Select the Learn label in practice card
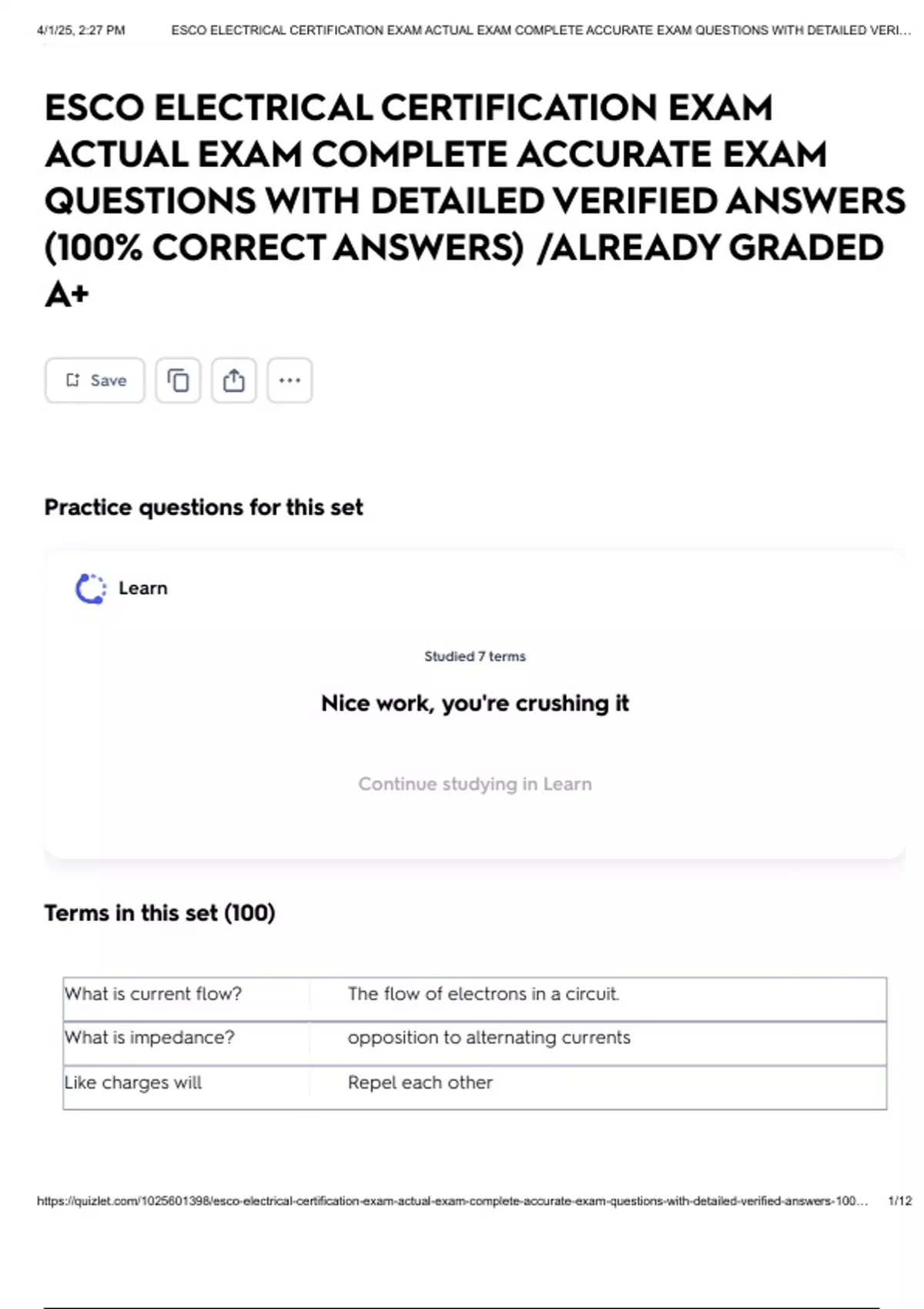 pos(142,588)
